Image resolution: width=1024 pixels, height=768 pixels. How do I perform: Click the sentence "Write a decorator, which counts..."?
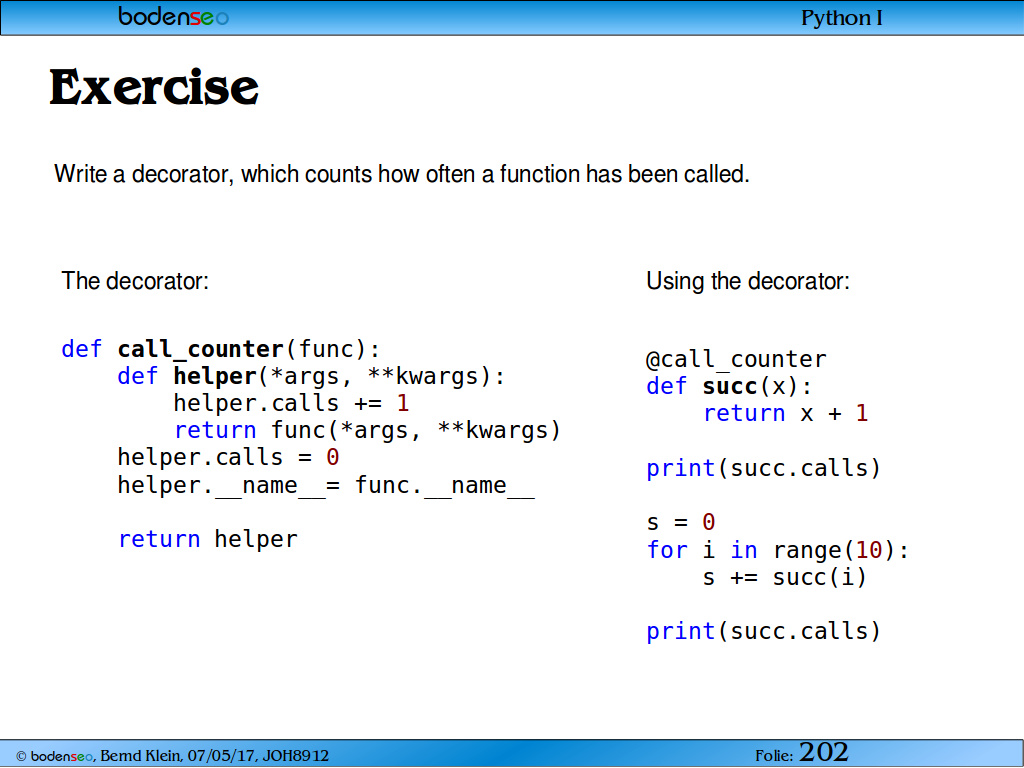click(x=402, y=174)
